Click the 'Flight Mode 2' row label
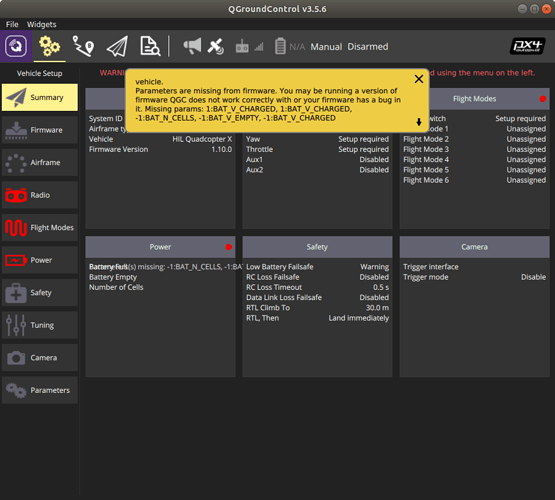The width and height of the screenshot is (555, 500). (426, 139)
